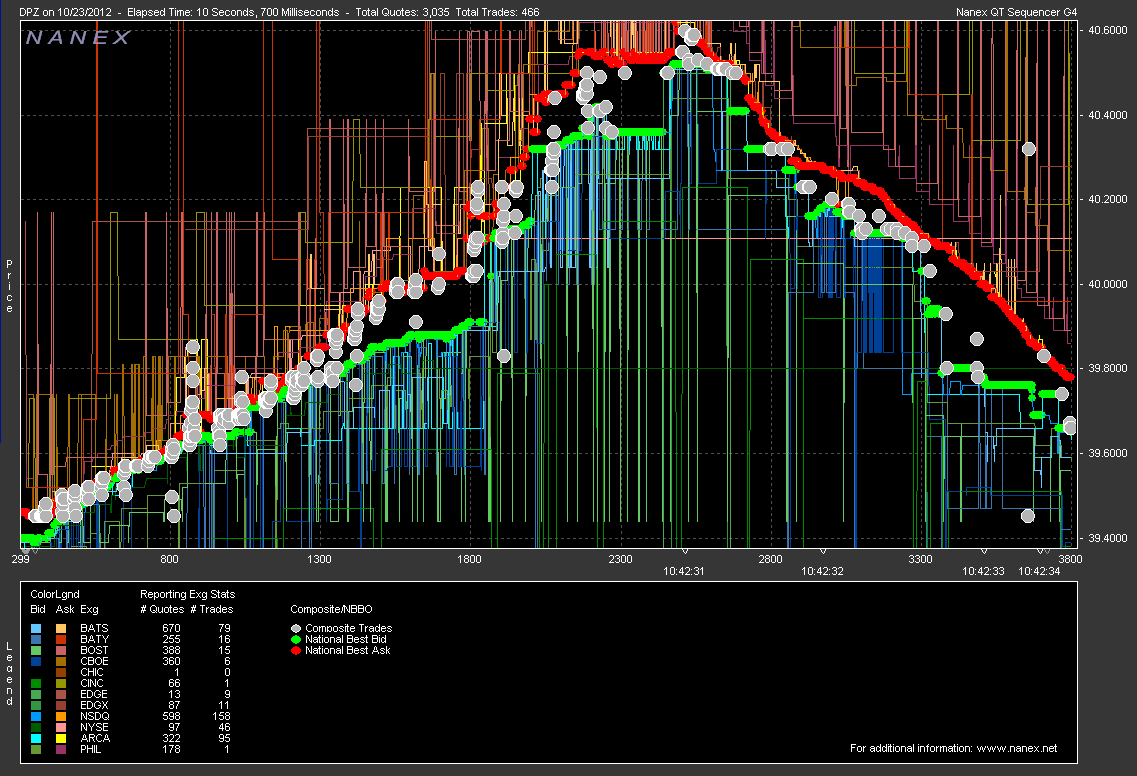Viewport: 1137px width, 776px height.
Task: Click the 10:42:32 time marker triangle
Action: click(x=822, y=552)
